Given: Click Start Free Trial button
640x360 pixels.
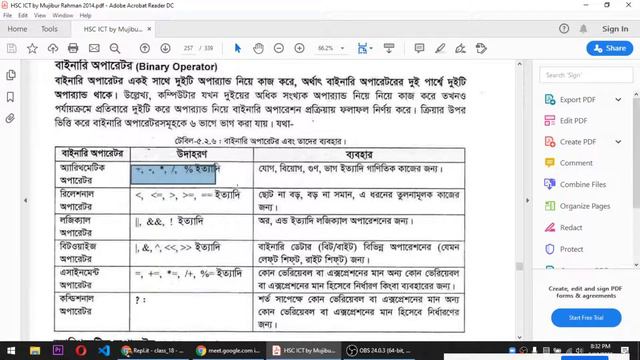Looking at the screenshot, I should [x=586, y=318].
